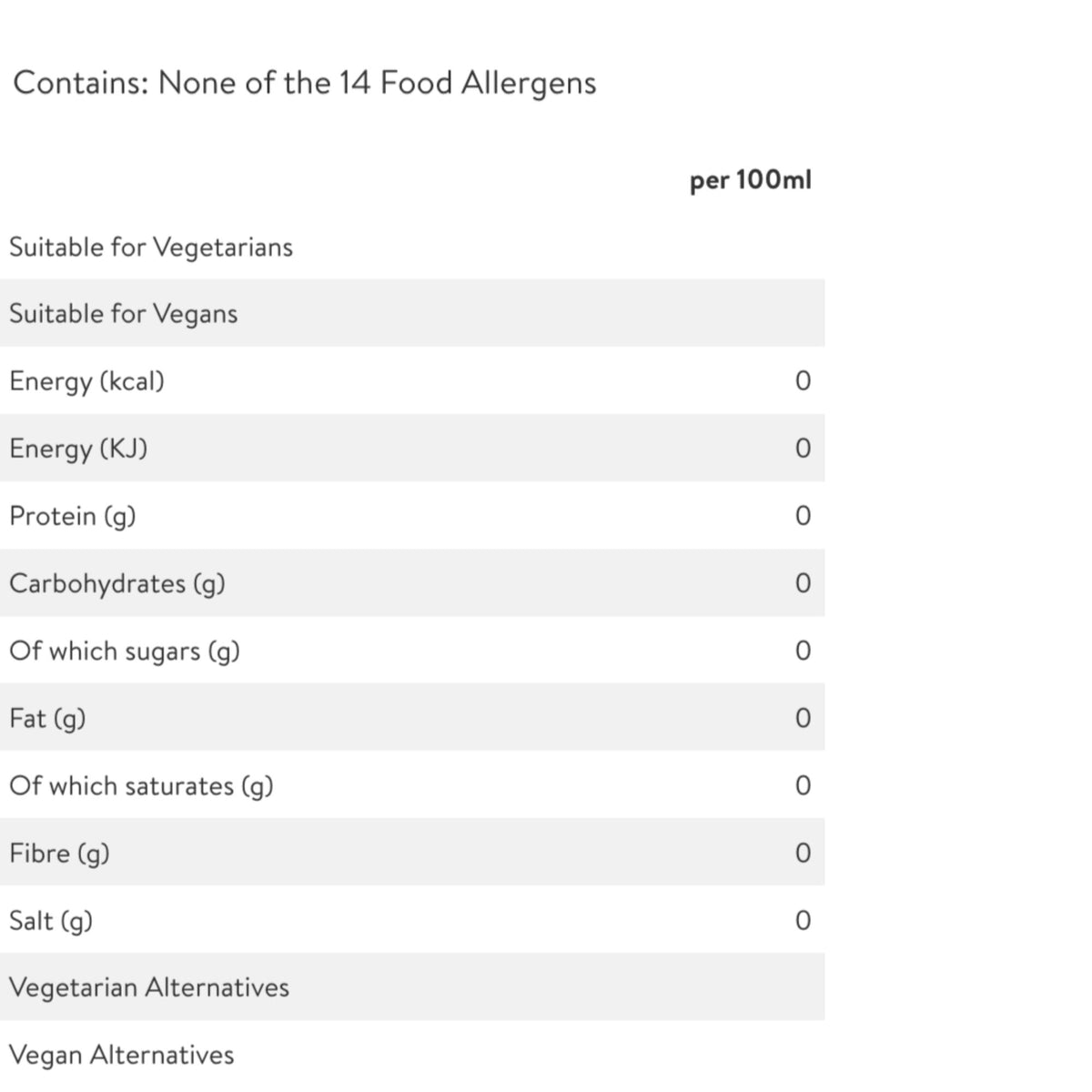Click the Of which saturates (g) label
1092x1092 pixels.
(141, 785)
